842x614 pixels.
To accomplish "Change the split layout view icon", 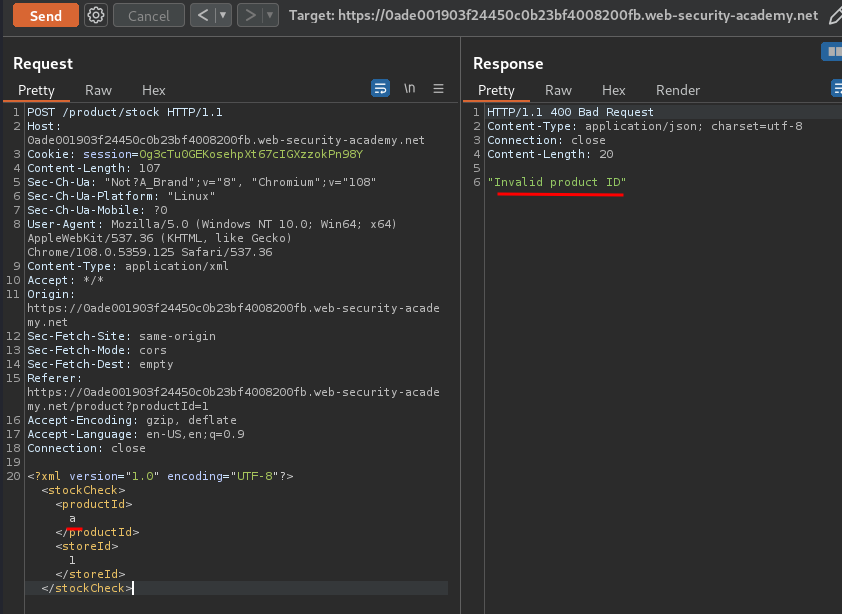I will tap(832, 52).
